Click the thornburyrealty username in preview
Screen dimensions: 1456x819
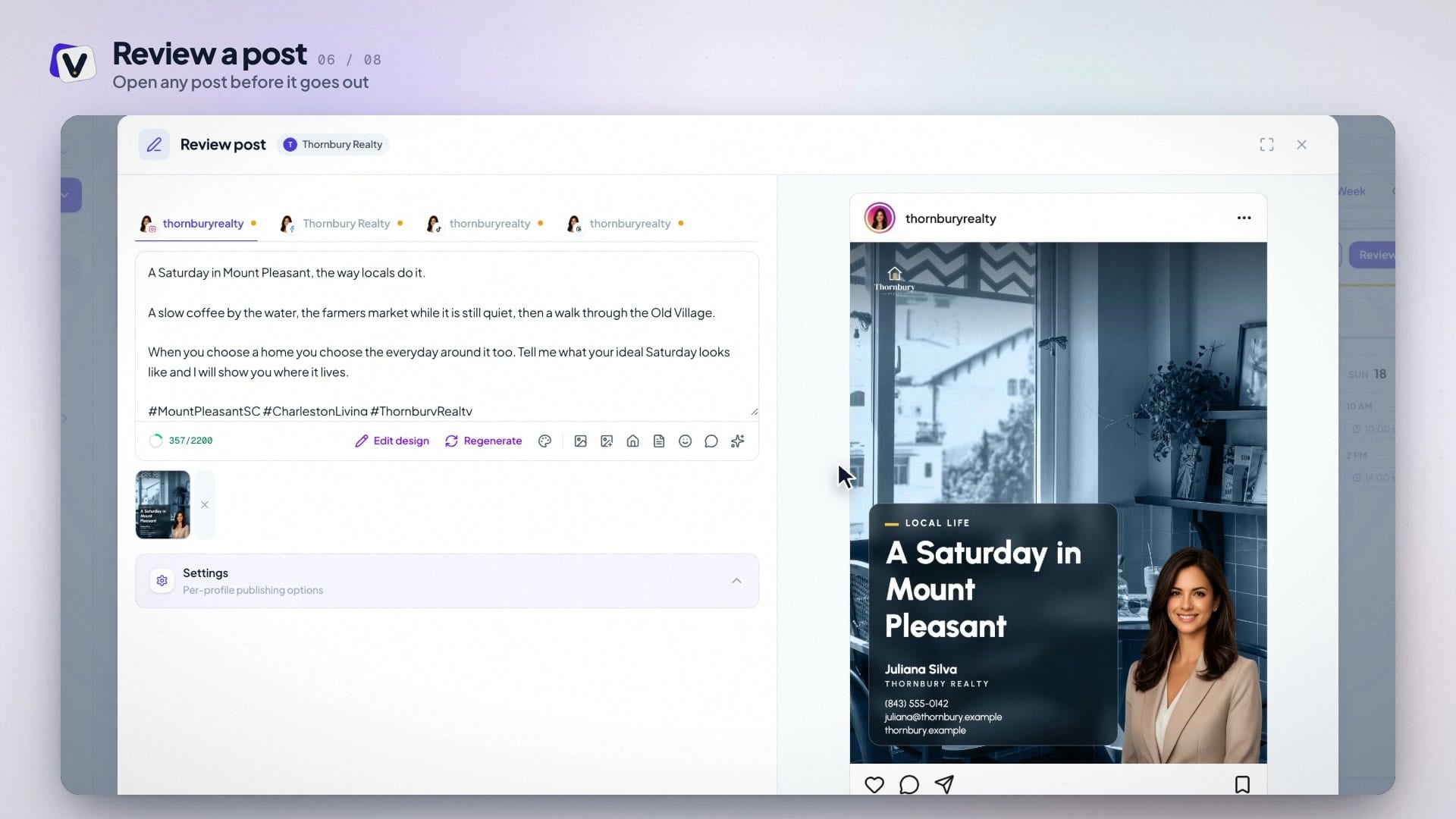(x=950, y=219)
